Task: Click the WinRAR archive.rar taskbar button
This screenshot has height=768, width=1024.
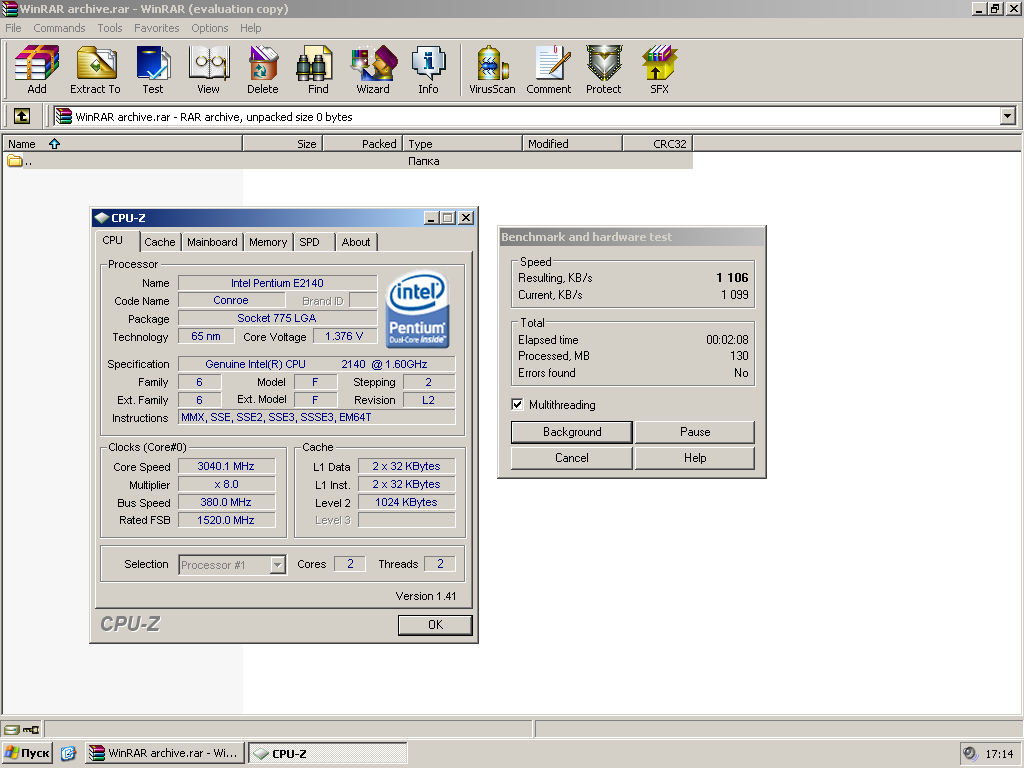Action: point(166,753)
